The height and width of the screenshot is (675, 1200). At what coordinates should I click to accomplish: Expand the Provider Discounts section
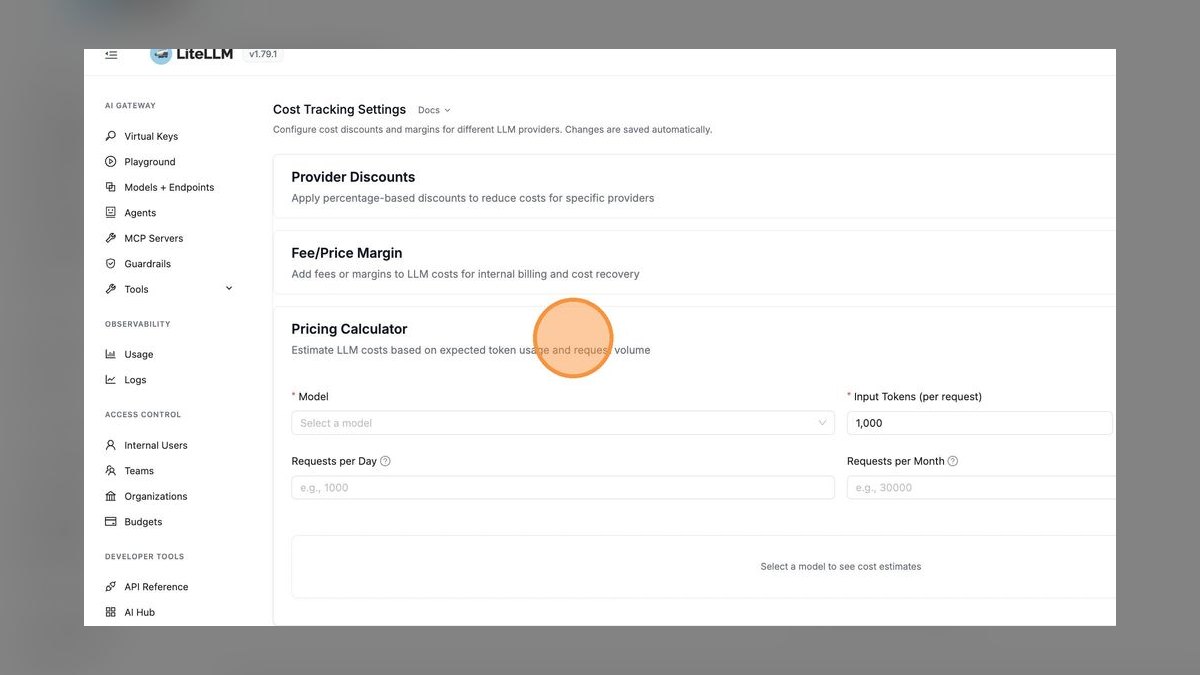[x=694, y=187]
